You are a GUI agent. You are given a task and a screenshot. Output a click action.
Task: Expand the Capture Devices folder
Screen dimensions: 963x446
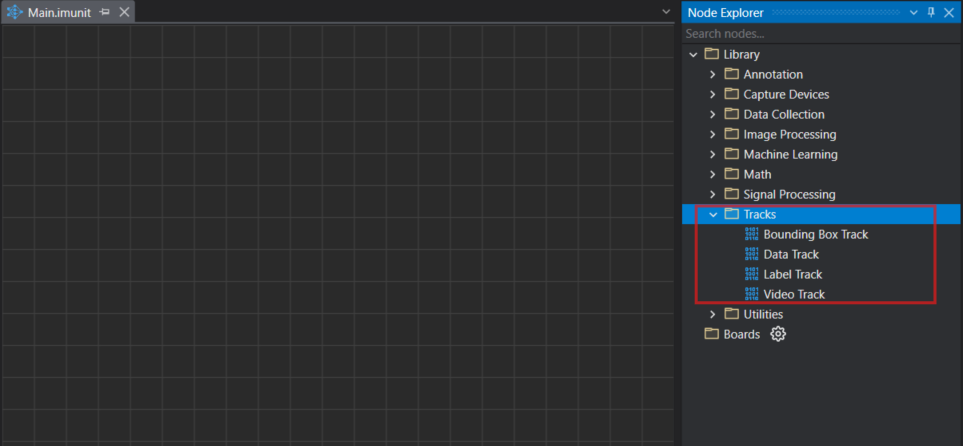713,94
